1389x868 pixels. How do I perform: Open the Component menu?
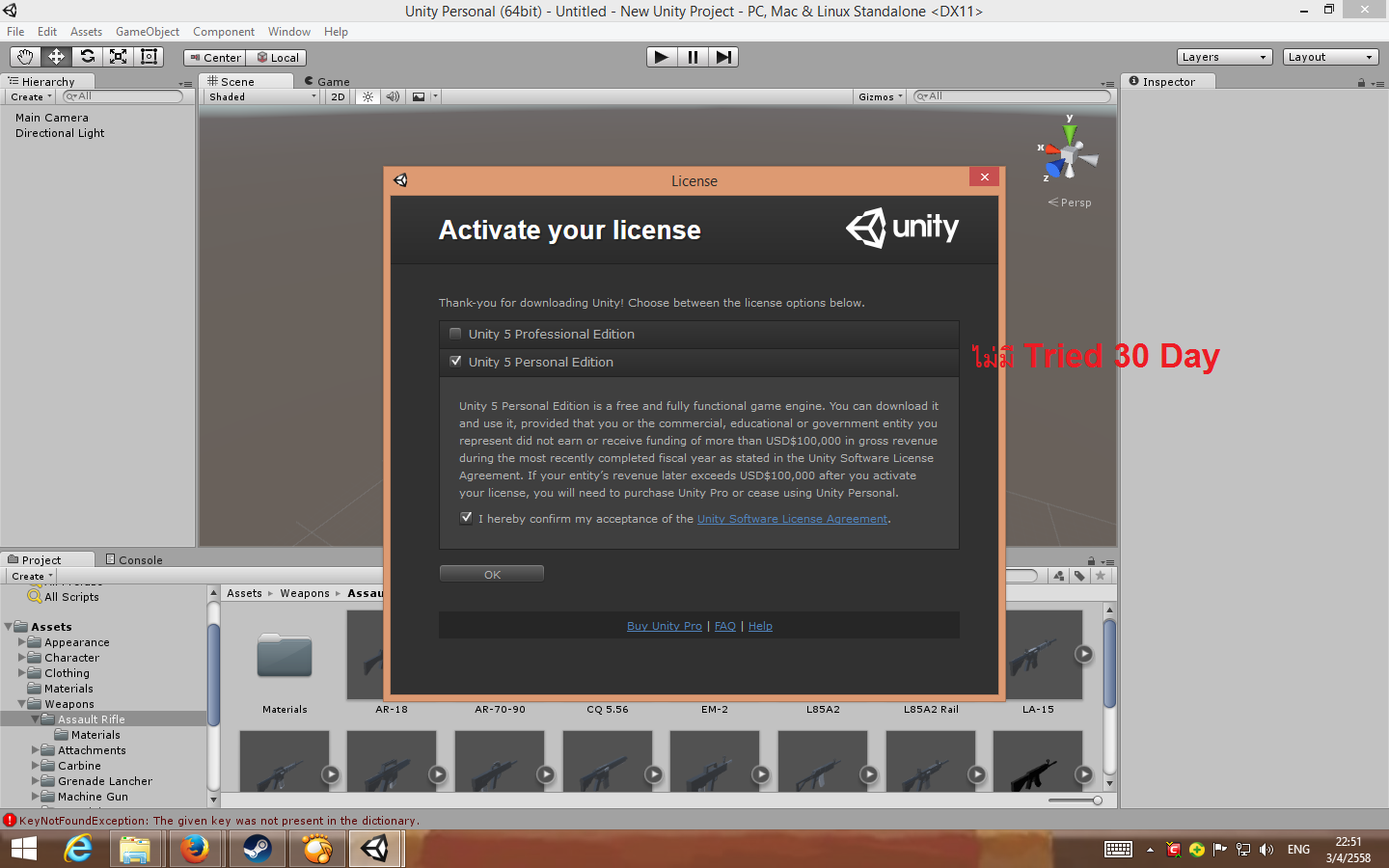(x=224, y=32)
